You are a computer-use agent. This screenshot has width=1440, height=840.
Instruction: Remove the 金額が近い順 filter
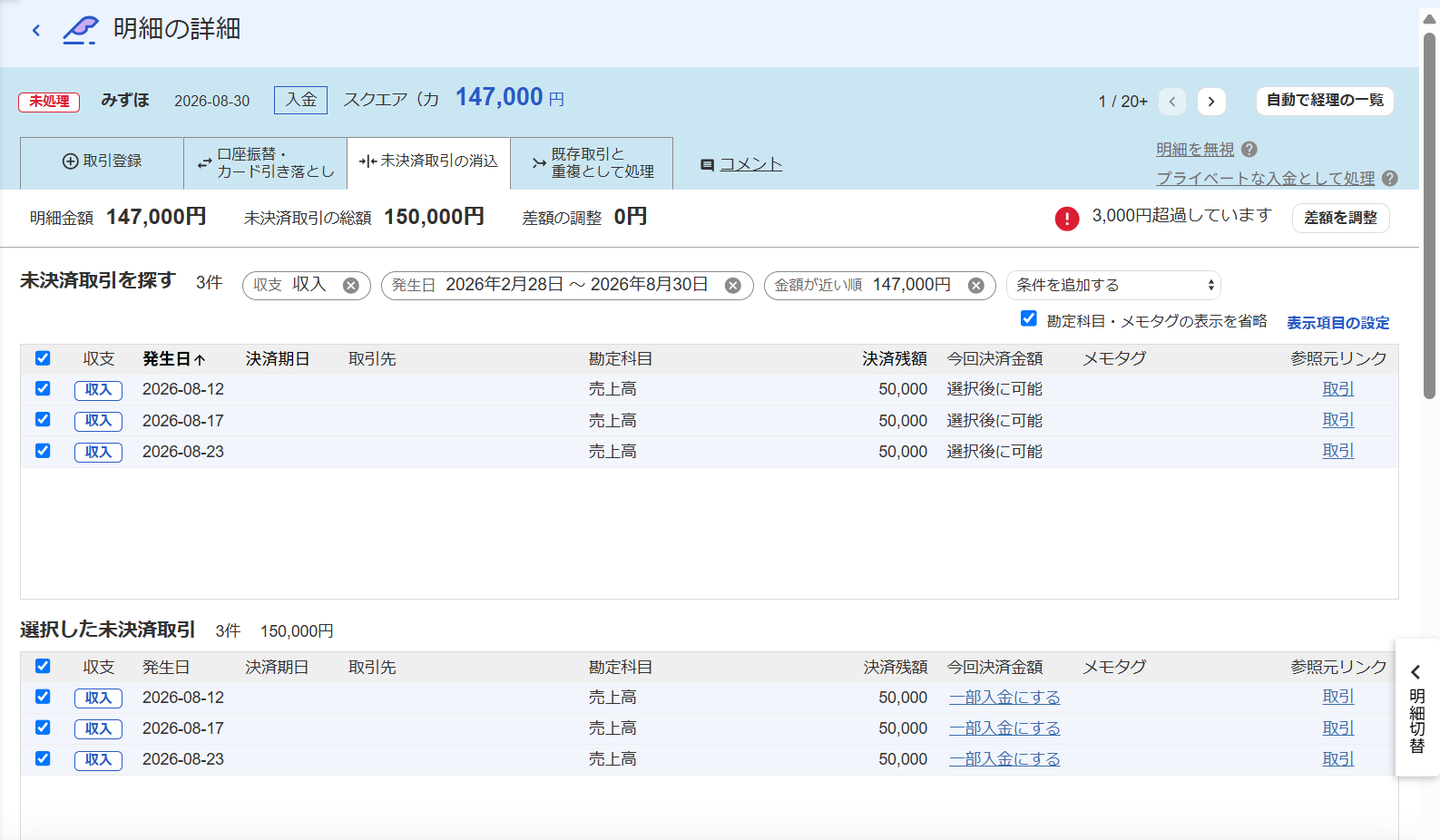975,286
